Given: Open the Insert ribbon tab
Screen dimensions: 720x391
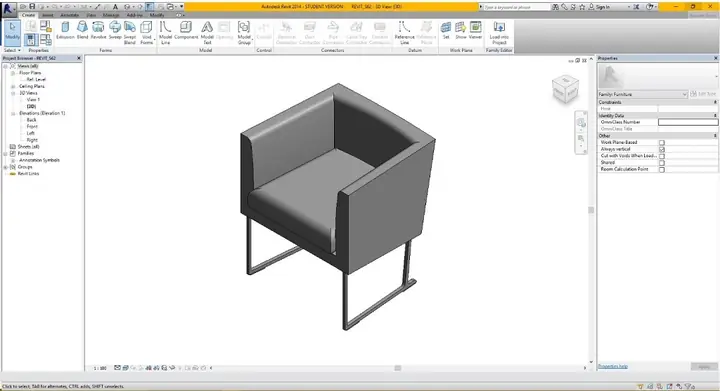Looking at the screenshot, I should tap(48, 15).
